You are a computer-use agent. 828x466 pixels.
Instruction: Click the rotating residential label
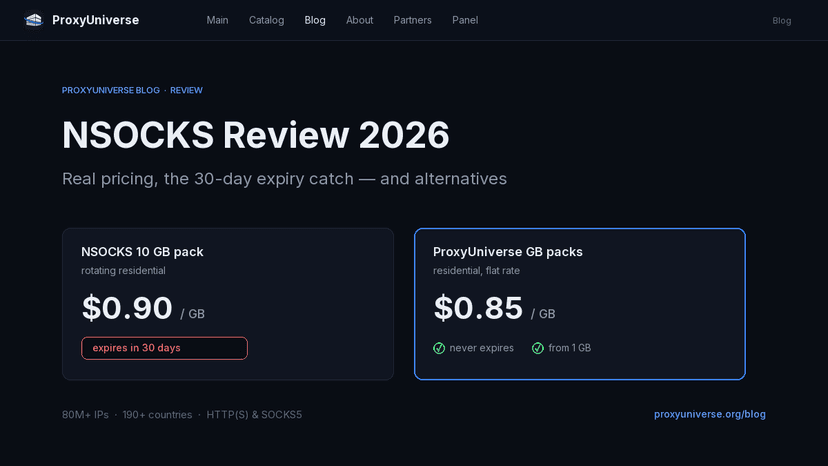123,271
